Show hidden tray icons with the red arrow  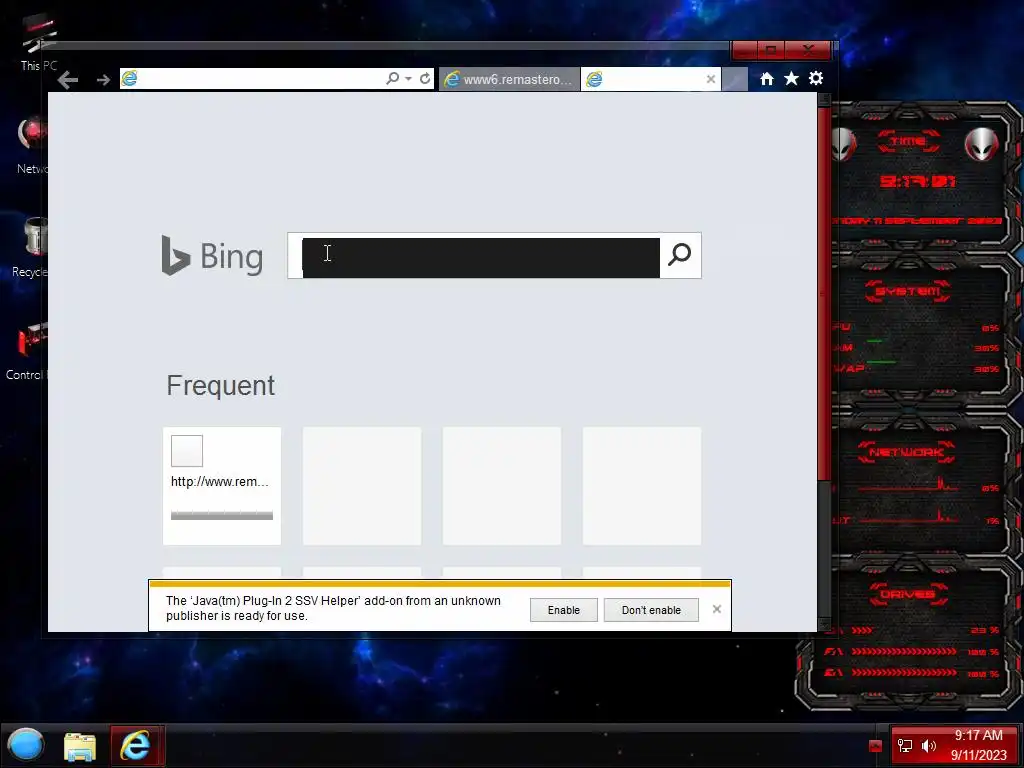pos(876,746)
